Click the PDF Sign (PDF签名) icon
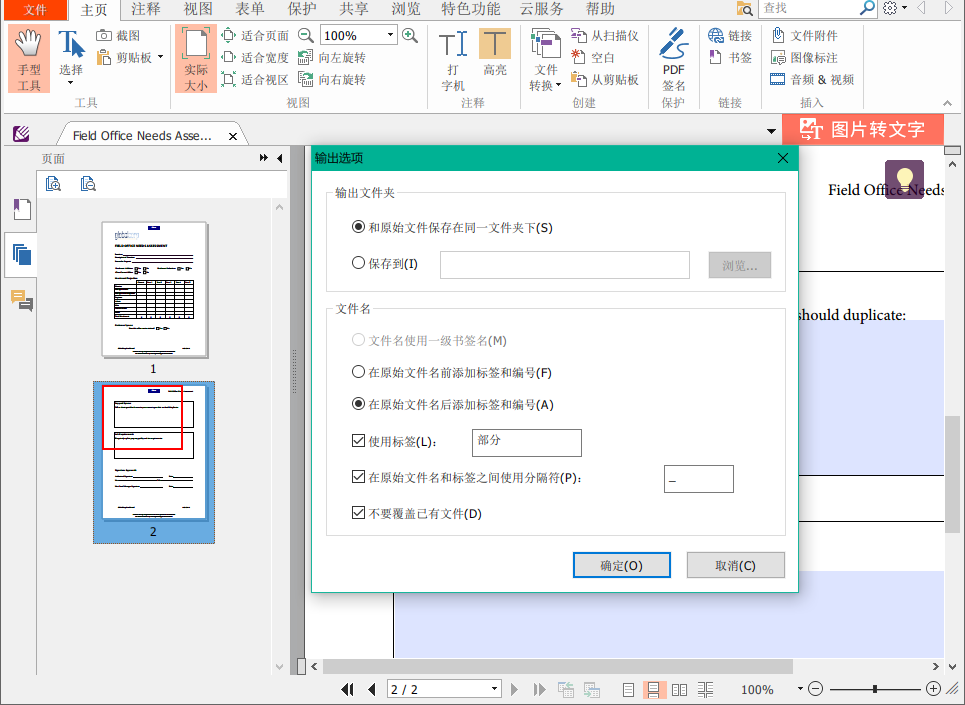965x705 pixels. (x=674, y=58)
